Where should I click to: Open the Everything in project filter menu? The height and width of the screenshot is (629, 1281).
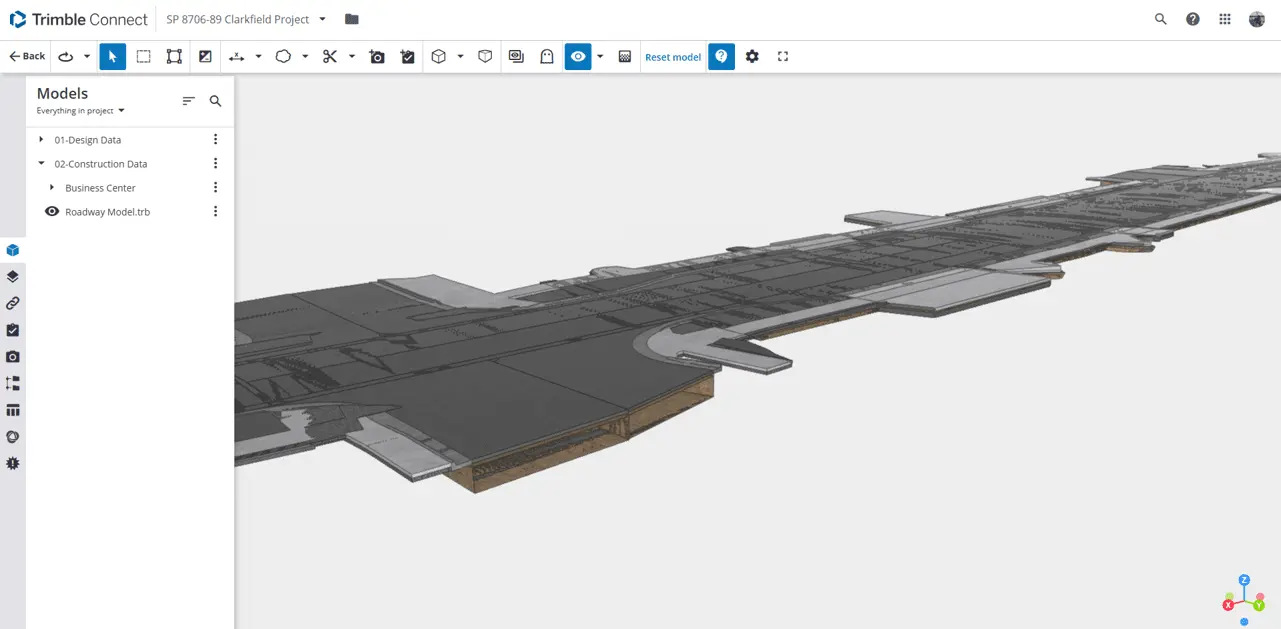[x=80, y=111]
